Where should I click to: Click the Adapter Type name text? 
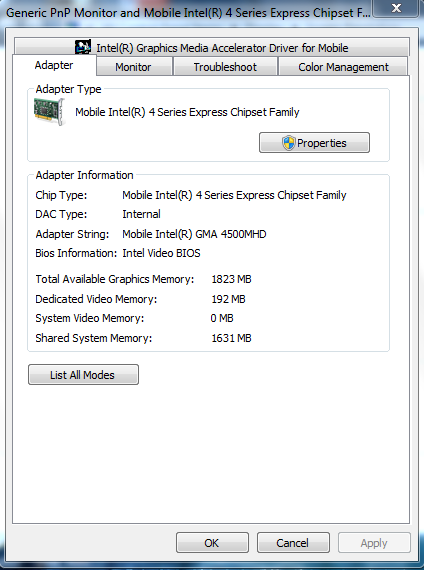coord(187,112)
